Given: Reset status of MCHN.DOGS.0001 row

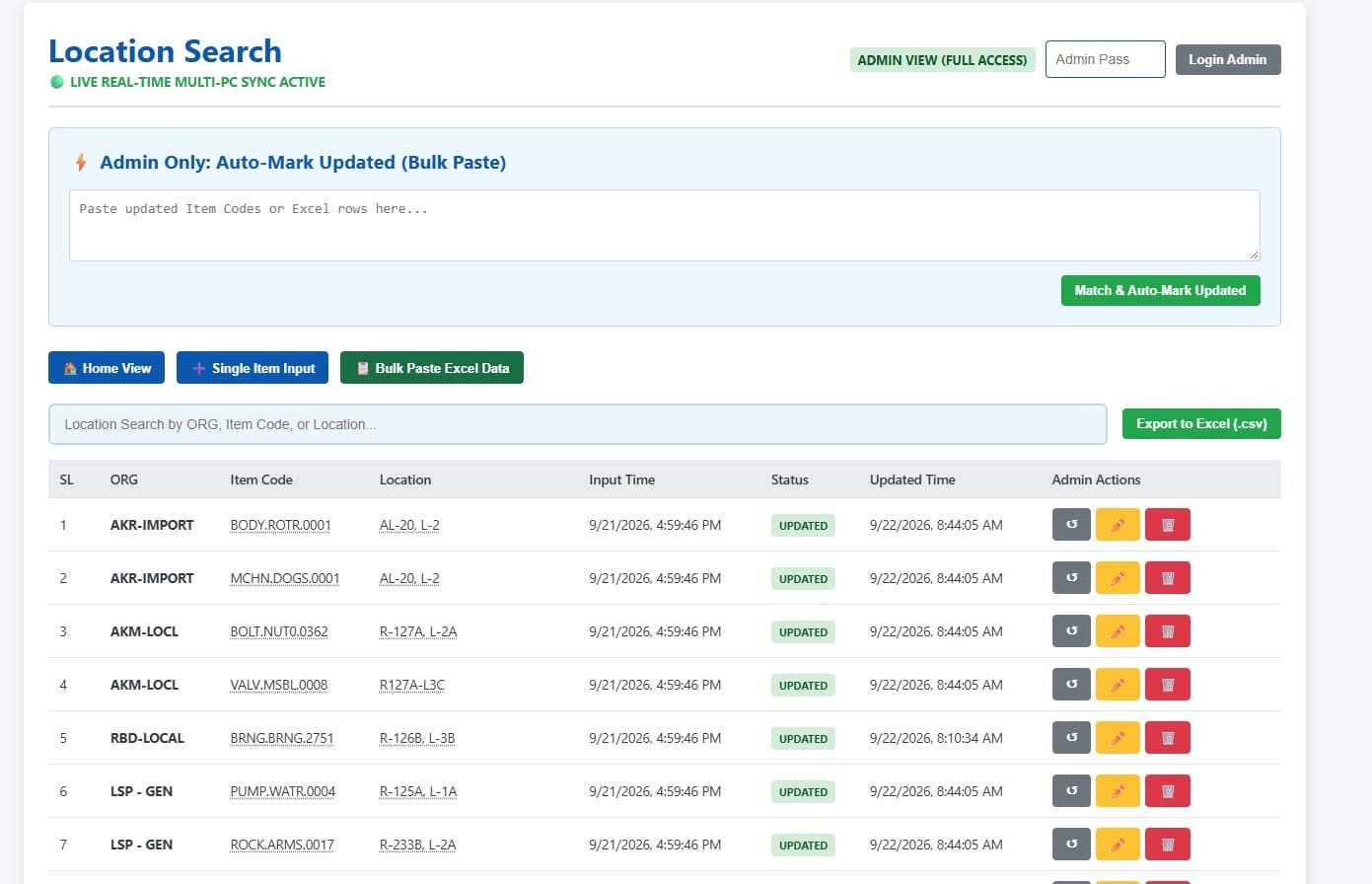Looking at the screenshot, I should click(1071, 578).
